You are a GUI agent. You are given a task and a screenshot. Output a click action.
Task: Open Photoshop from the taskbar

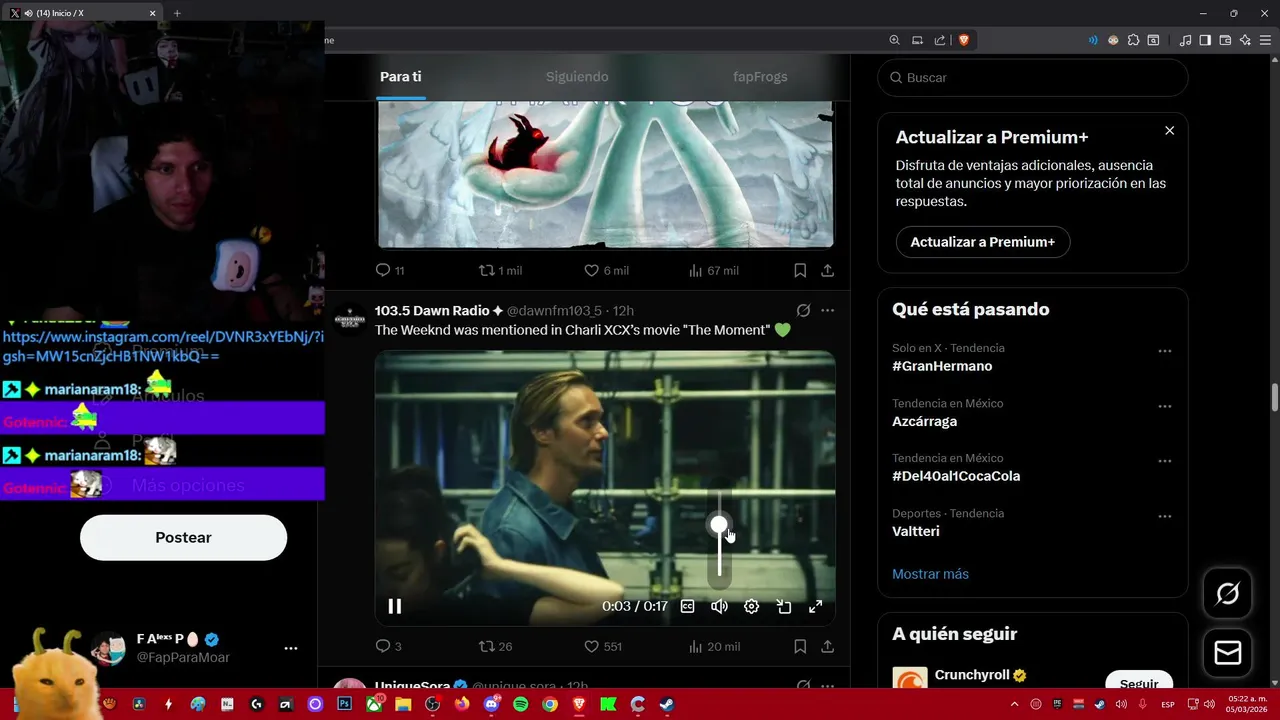pyautogui.click(x=345, y=704)
